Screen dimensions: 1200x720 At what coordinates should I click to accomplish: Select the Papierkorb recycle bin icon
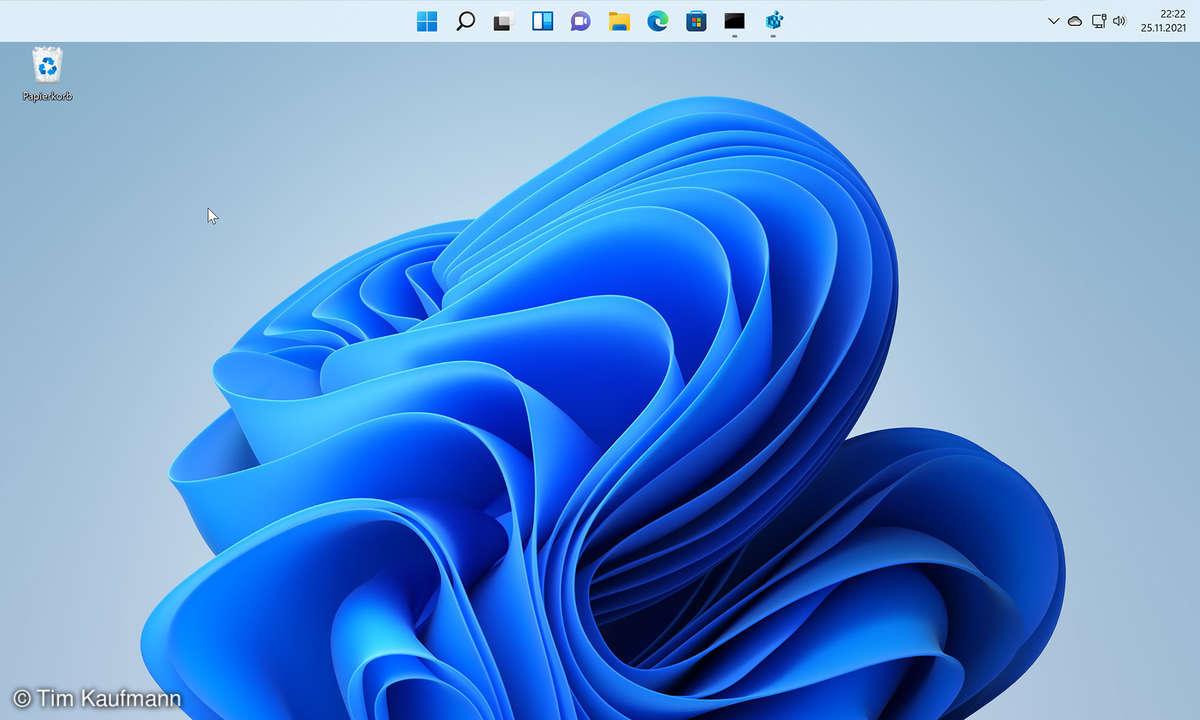click(x=47, y=65)
